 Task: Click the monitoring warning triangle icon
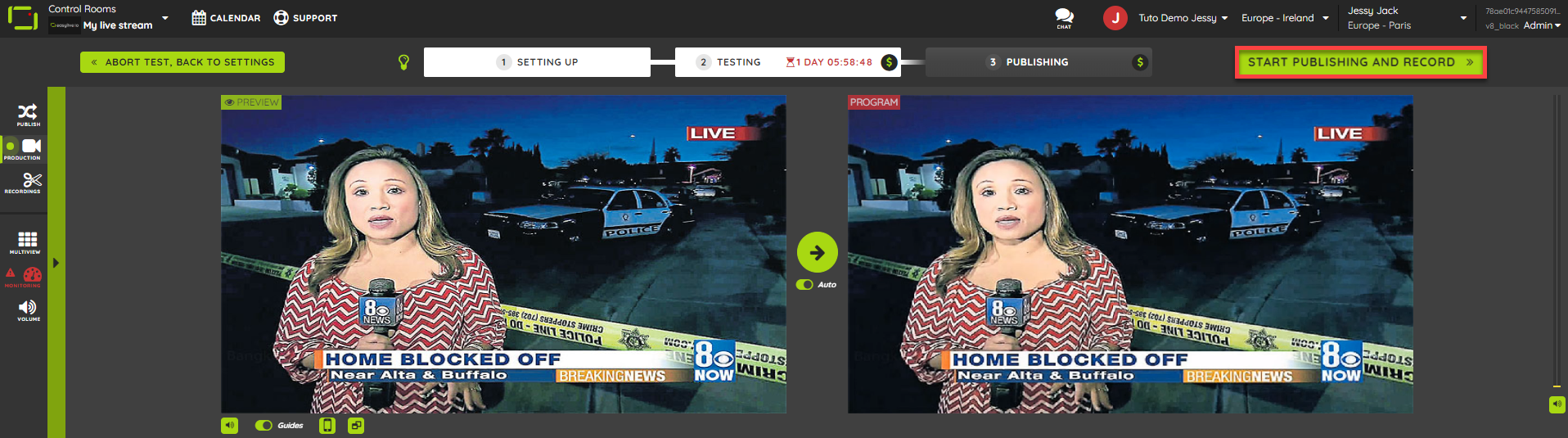[x=11, y=273]
